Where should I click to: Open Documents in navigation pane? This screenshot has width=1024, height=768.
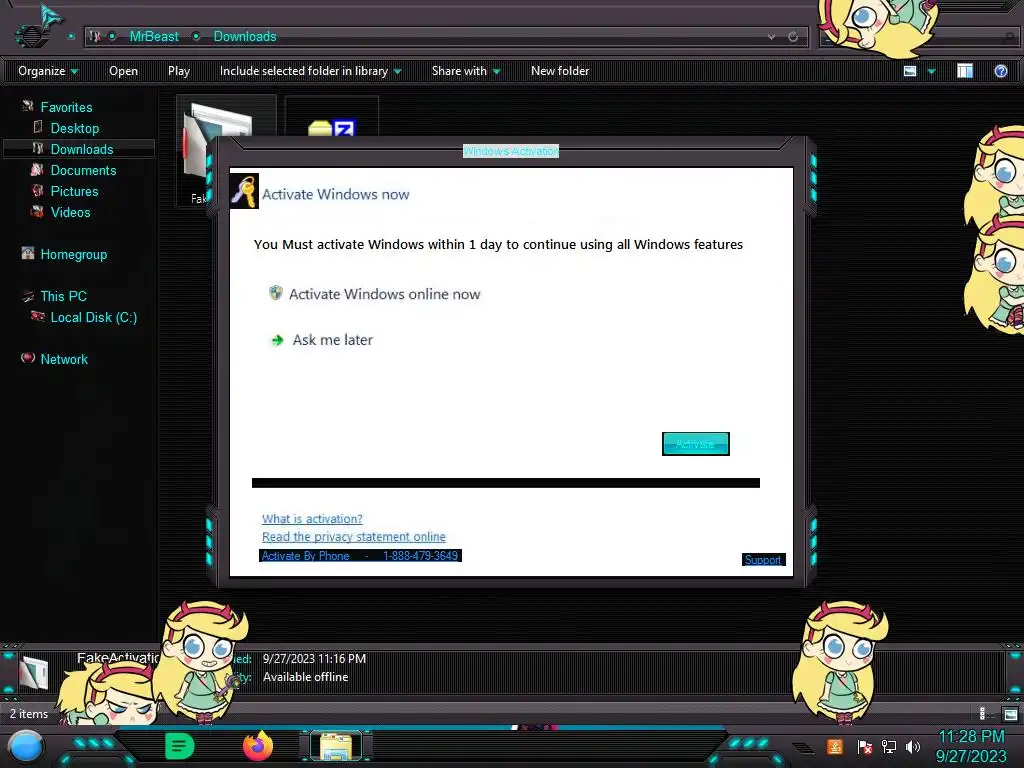[83, 170]
